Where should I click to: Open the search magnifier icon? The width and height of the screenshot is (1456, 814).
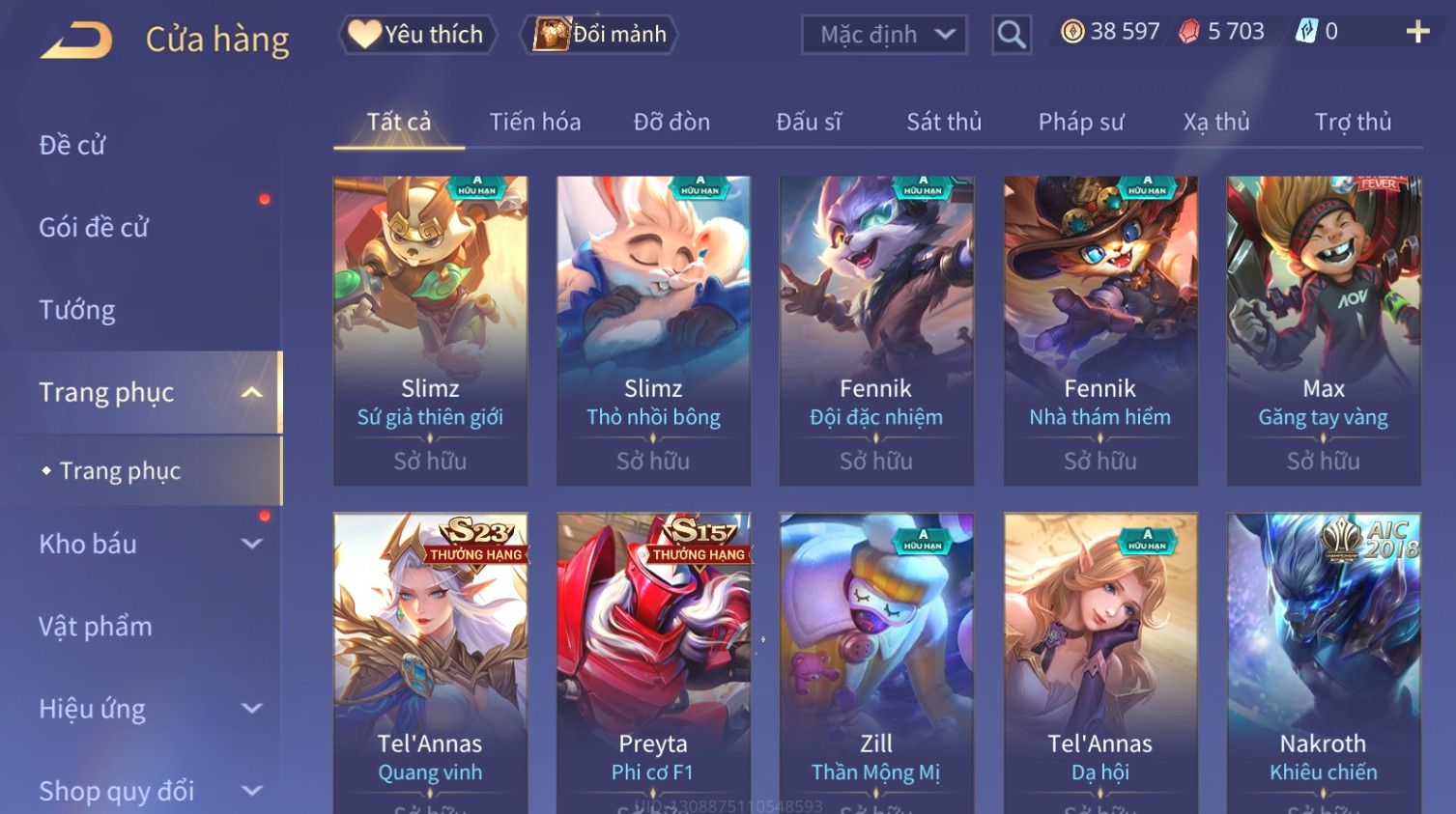(1012, 35)
